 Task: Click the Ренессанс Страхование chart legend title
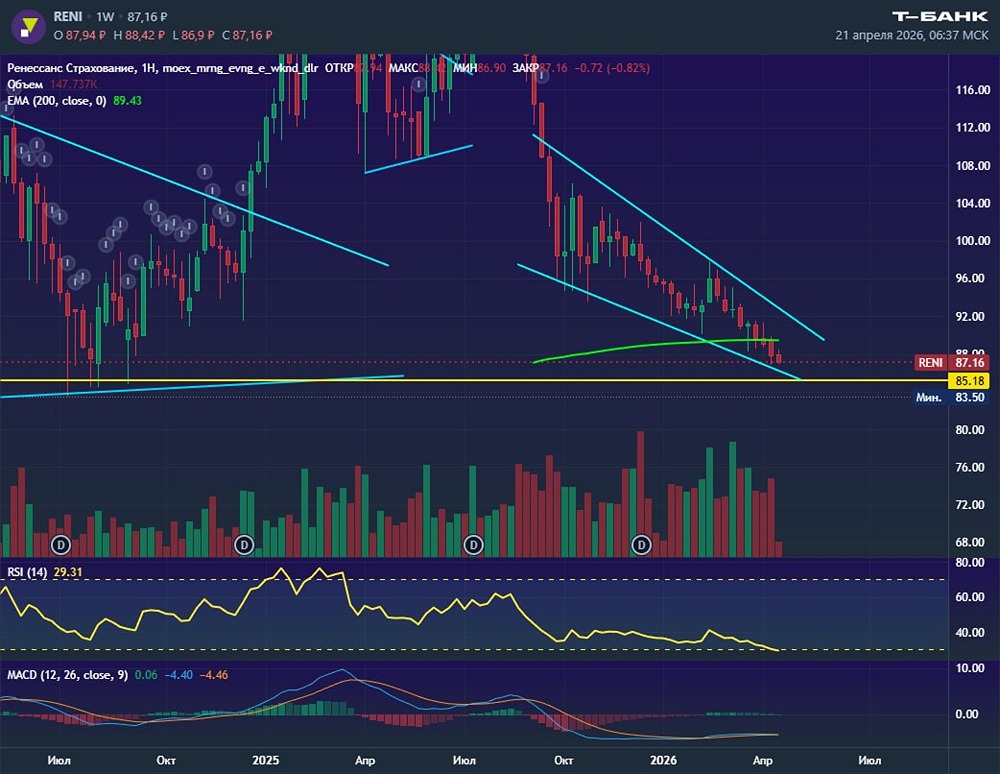point(71,68)
